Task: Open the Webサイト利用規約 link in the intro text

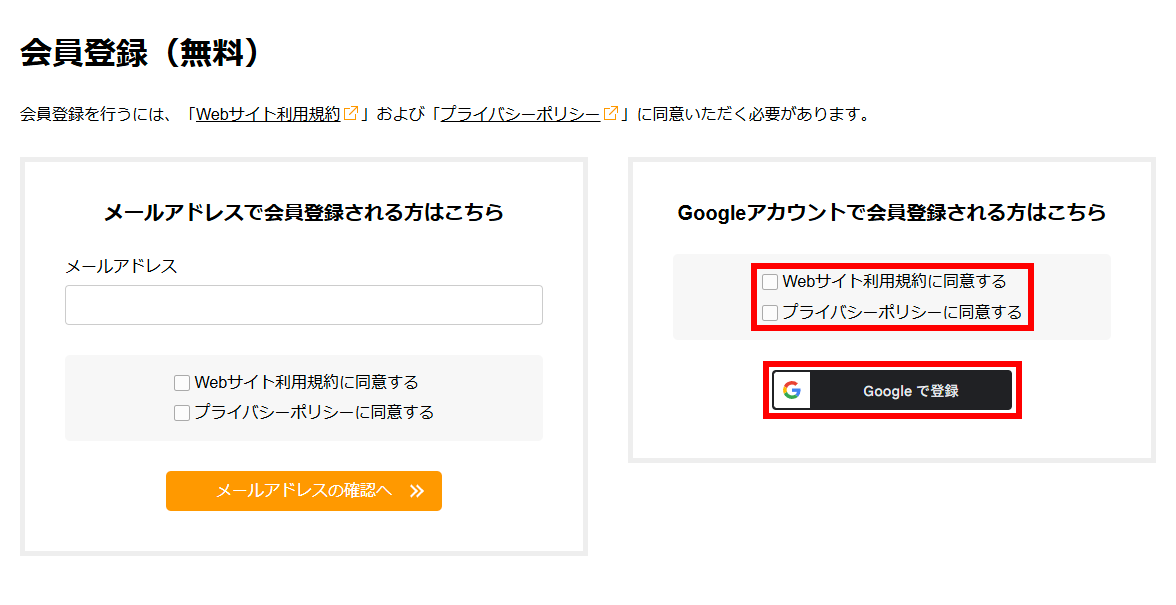Action: (267, 114)
